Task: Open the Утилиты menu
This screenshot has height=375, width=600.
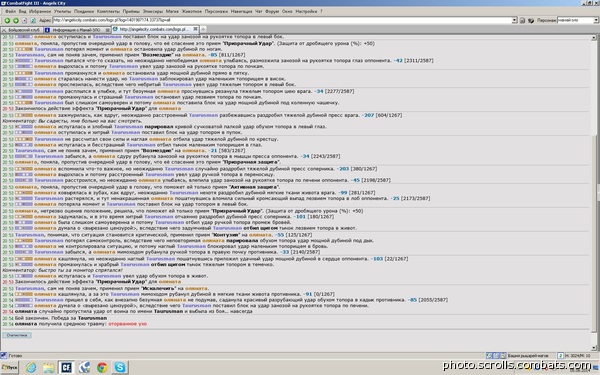Action: pos(62,11)
